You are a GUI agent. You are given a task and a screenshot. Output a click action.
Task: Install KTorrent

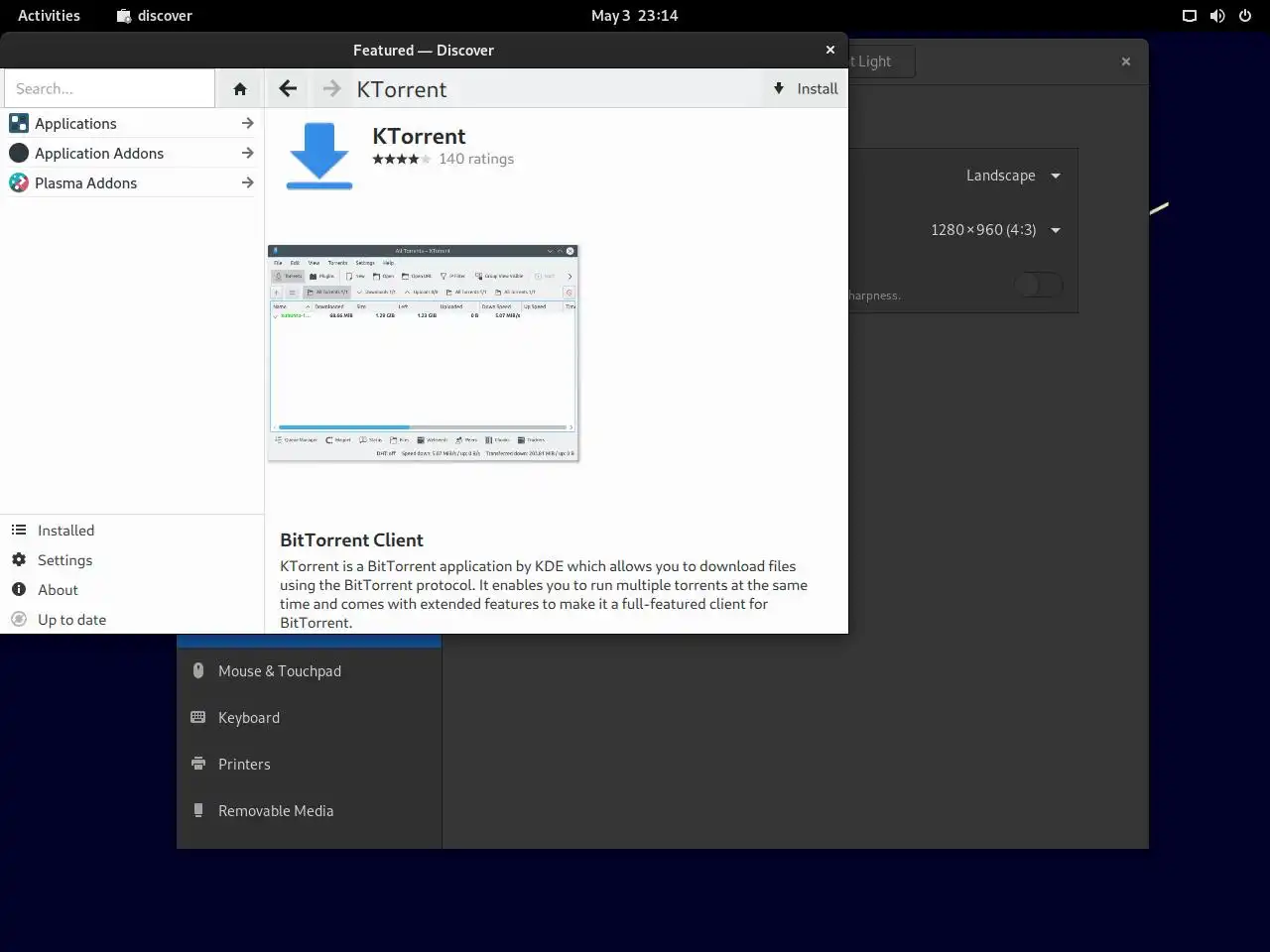[x=806, y=88]
